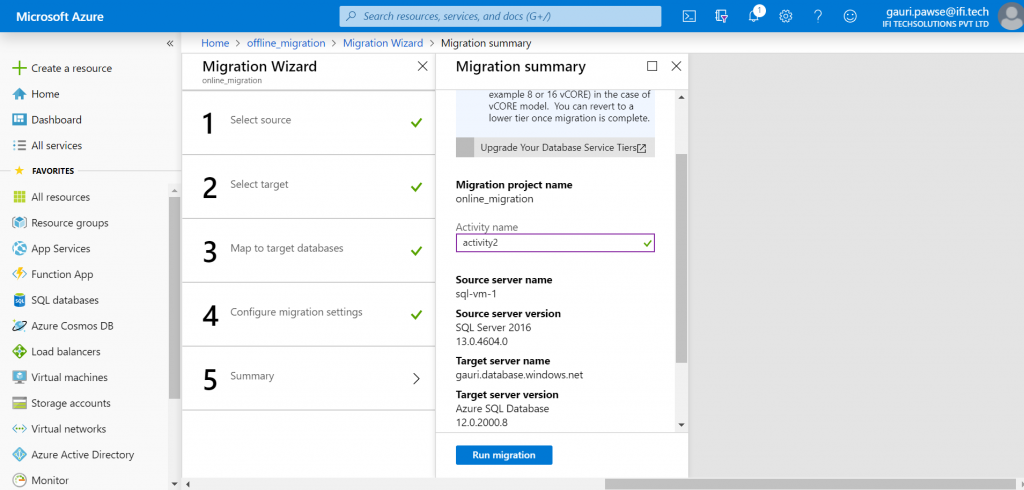This screenshot has height=490, width=1024.
Task: Click the Run migration button
Action: [x=504, y=455]
